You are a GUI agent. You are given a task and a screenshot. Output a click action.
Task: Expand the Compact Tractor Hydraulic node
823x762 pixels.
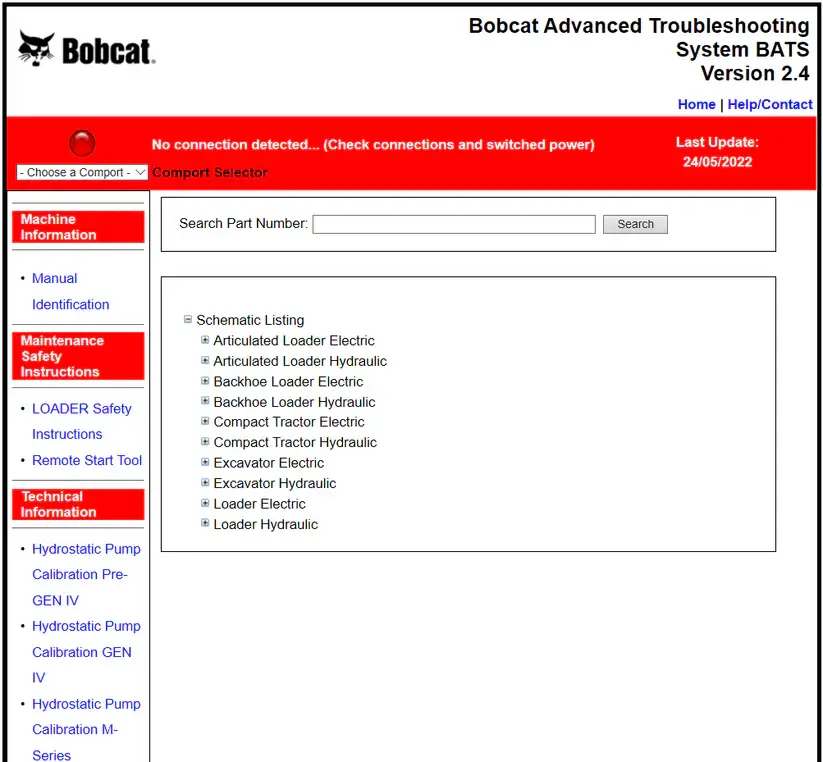[205, 442]
